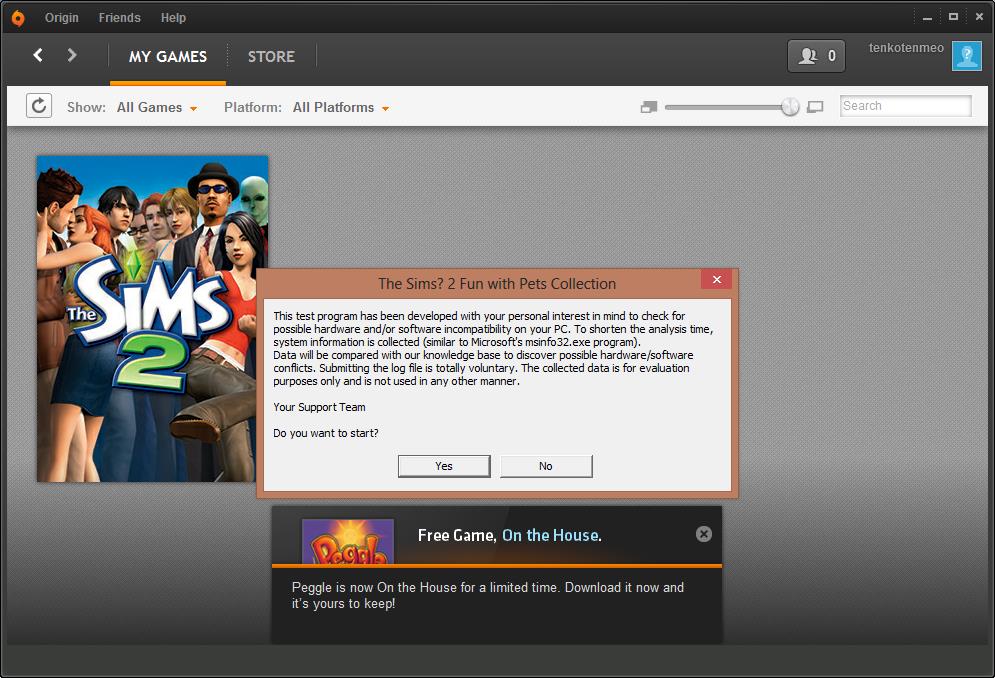Image resolution: width=995 pixels, height=678 pixels.
Task: Click the Peggle promotion description text
Action: click(487, 595)
